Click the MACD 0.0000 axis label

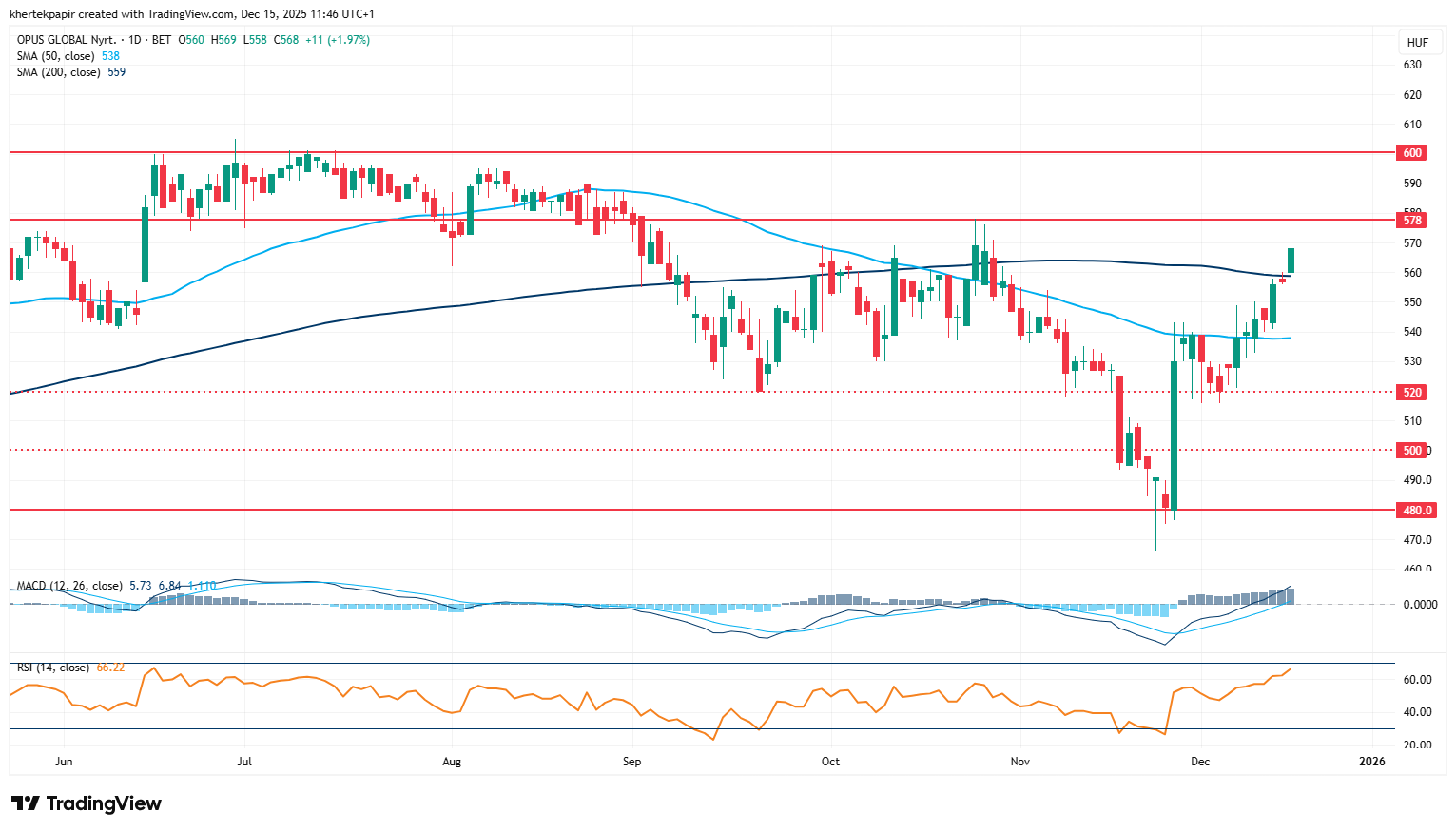pyautogui.click(x=1420, y=605)
